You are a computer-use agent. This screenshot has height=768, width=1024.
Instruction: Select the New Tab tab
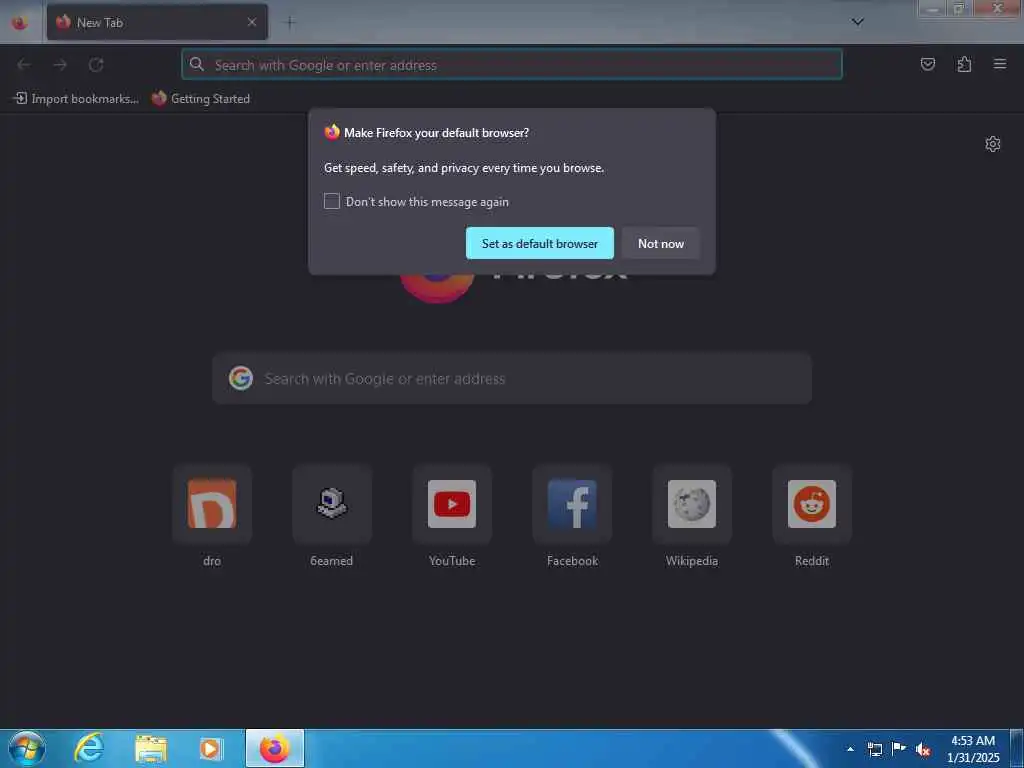coord(157,22)
